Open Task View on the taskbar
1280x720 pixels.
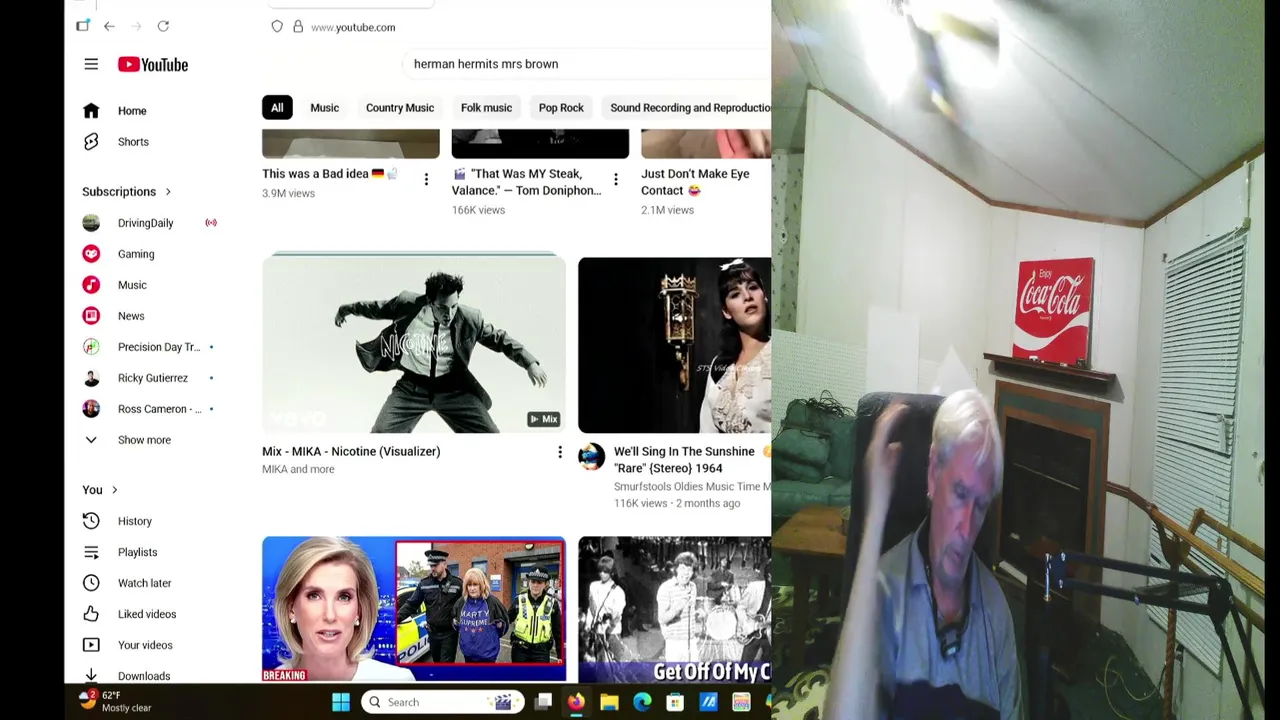(543, 702)
